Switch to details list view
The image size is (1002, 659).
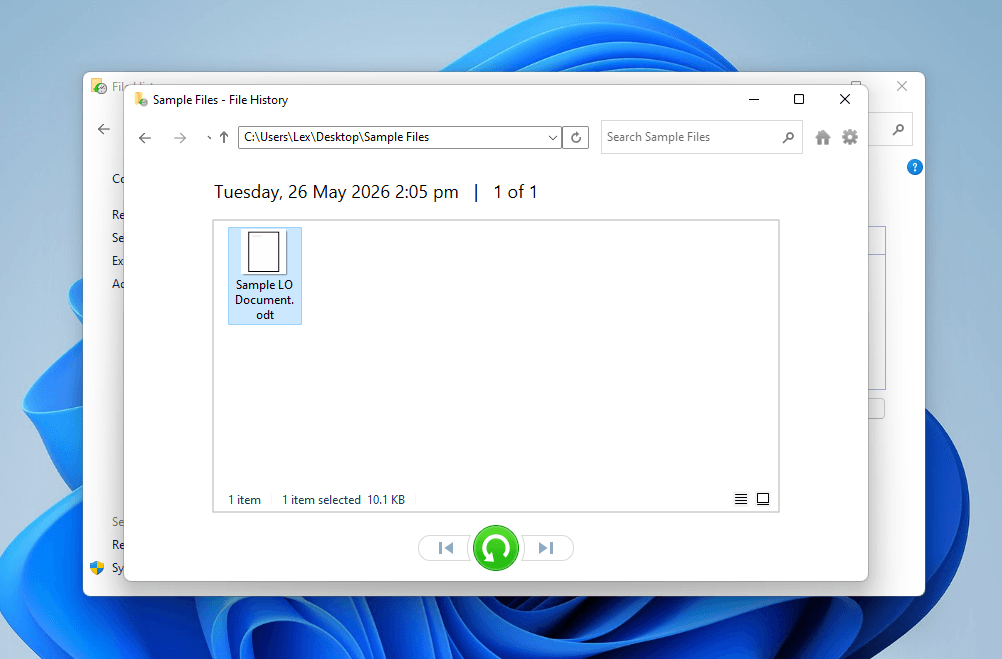(741, 499)
